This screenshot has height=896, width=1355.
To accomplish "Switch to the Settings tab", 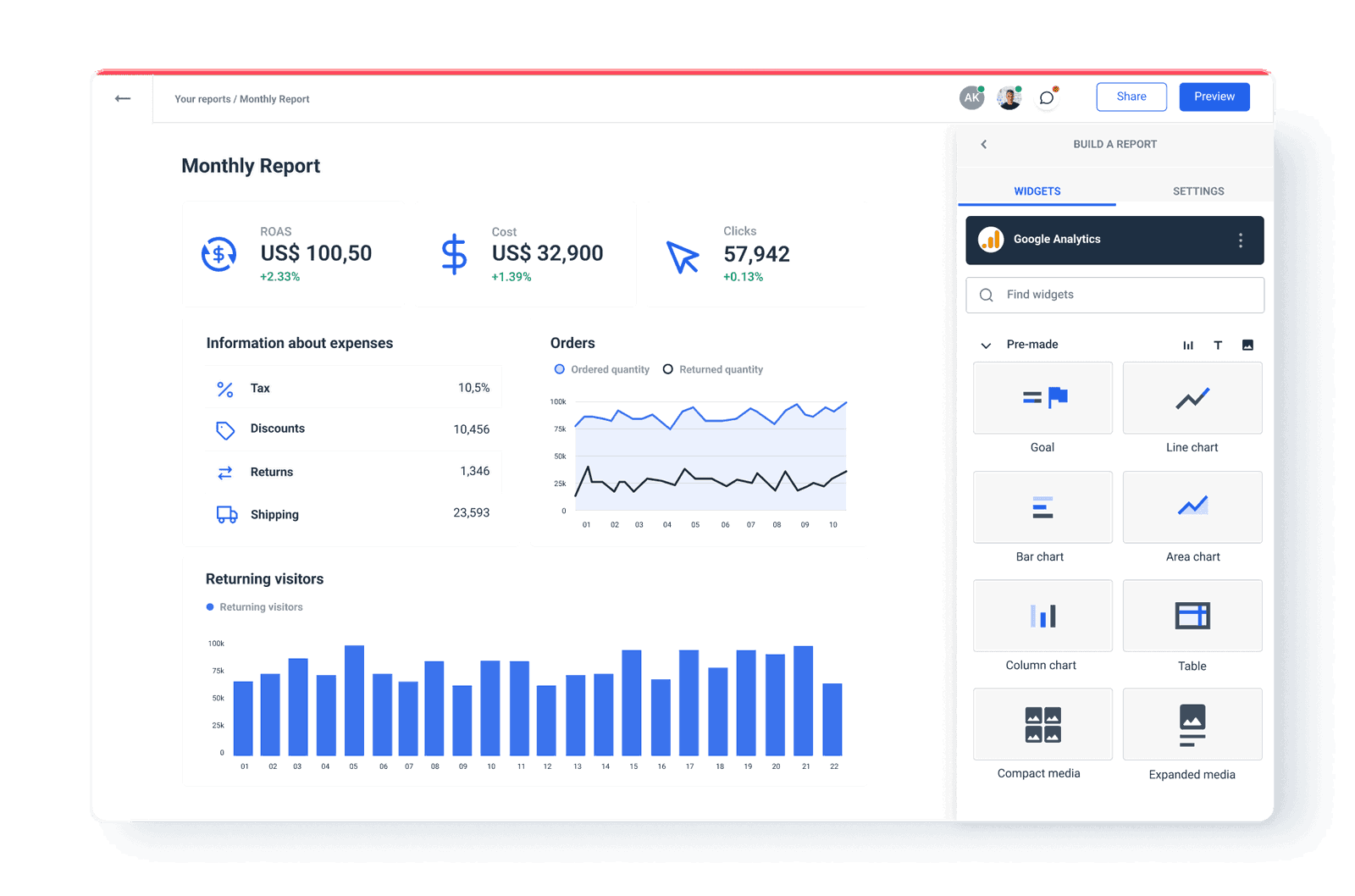I will coord(1197,191).
